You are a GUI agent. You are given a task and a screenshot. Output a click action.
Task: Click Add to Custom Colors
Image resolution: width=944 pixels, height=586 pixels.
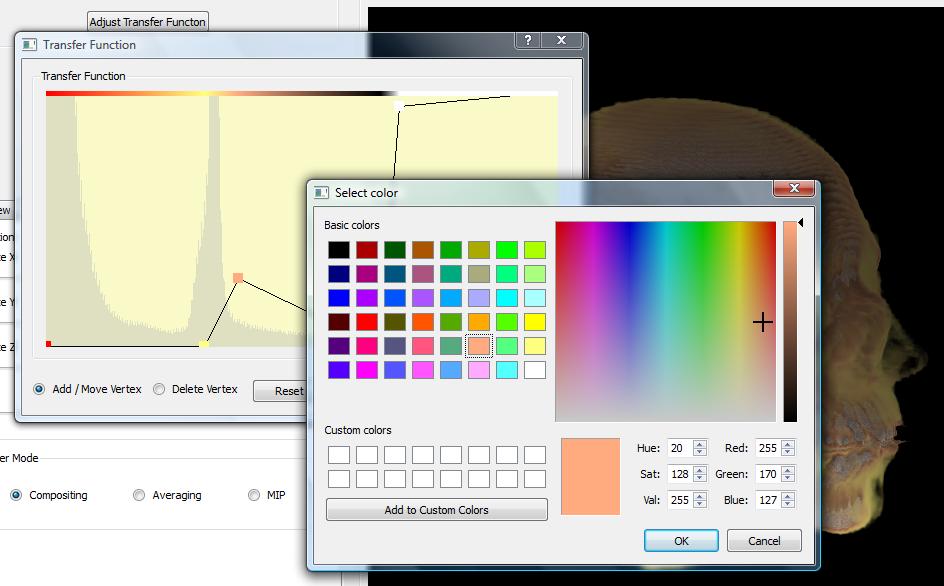pyautogui.click(x=436, y=510)
